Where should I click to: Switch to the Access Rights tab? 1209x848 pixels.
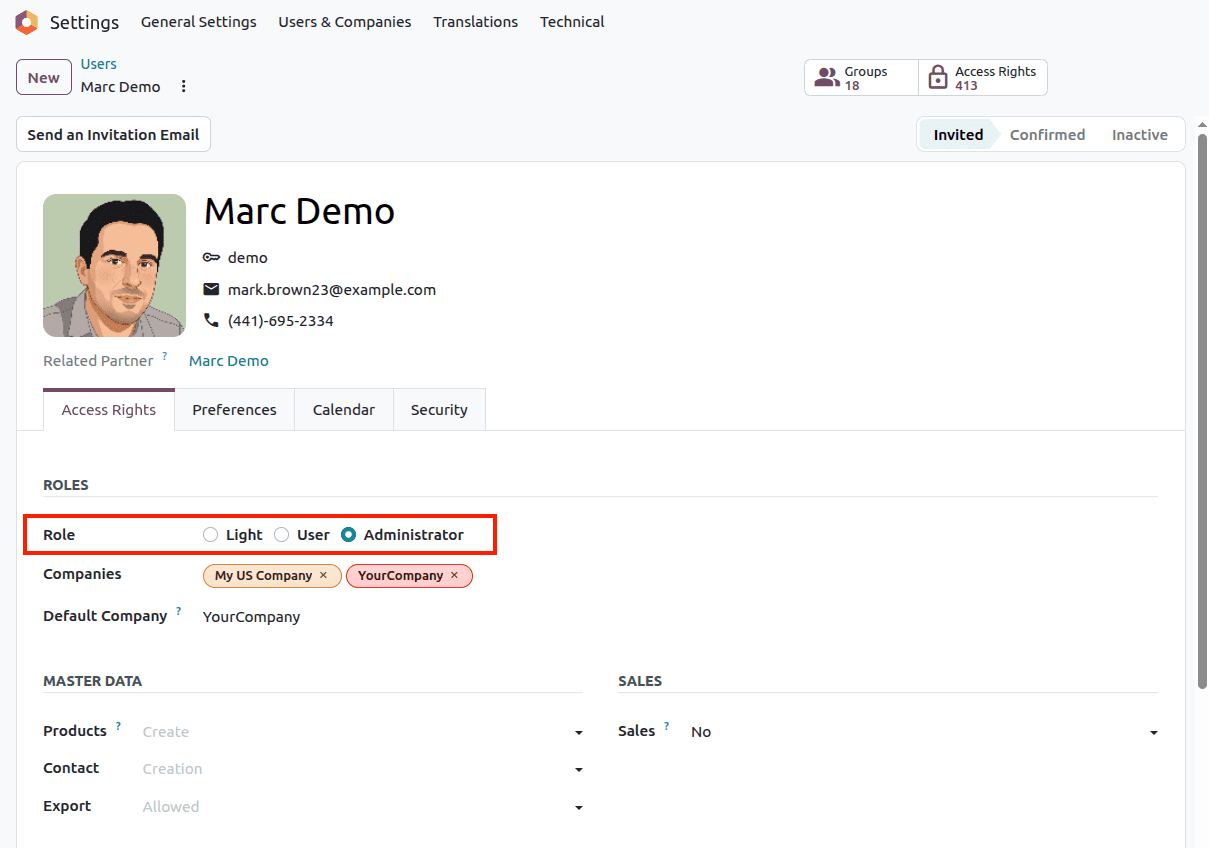109,410
